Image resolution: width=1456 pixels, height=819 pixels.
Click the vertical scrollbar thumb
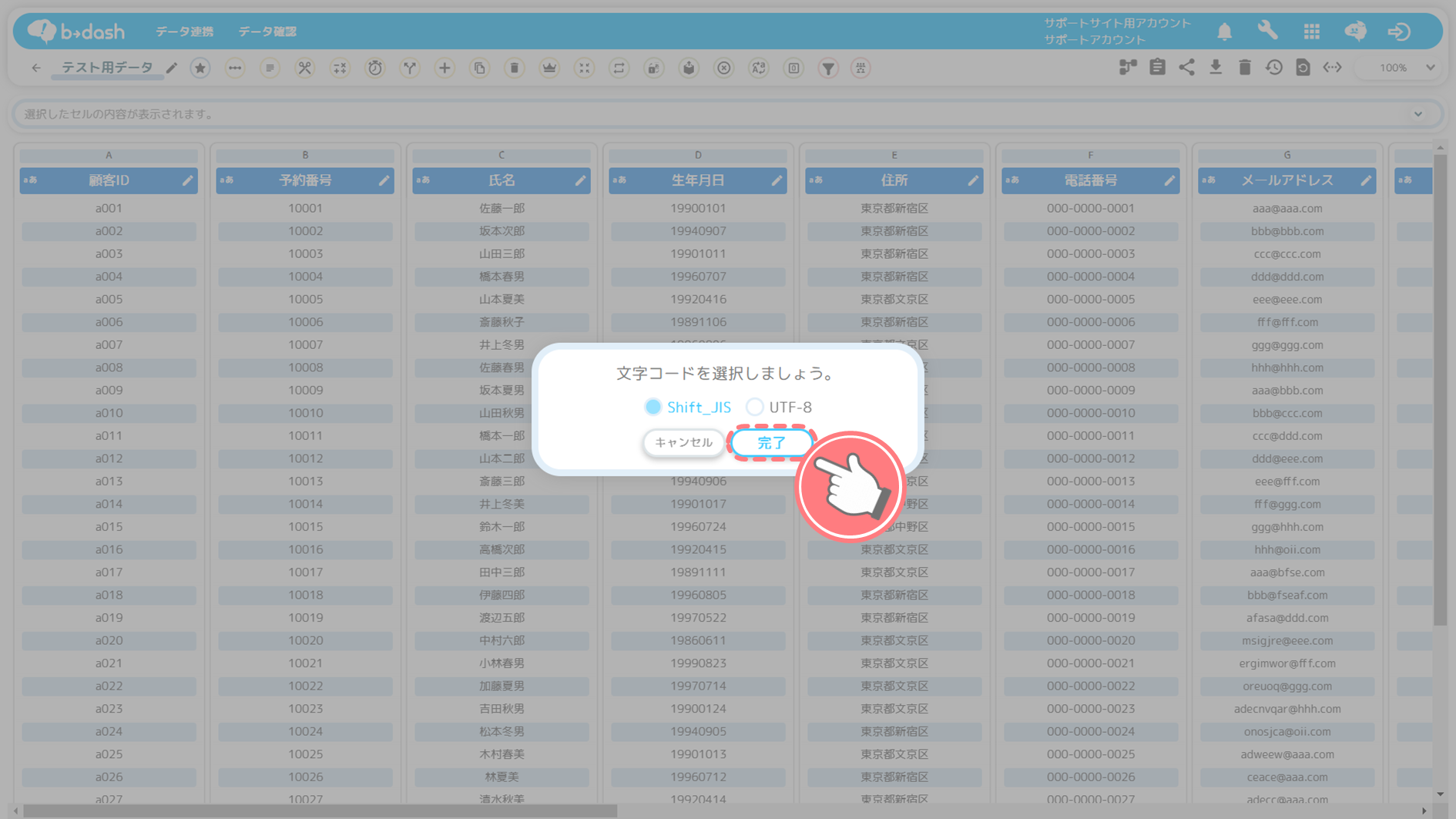point(1440,389)
